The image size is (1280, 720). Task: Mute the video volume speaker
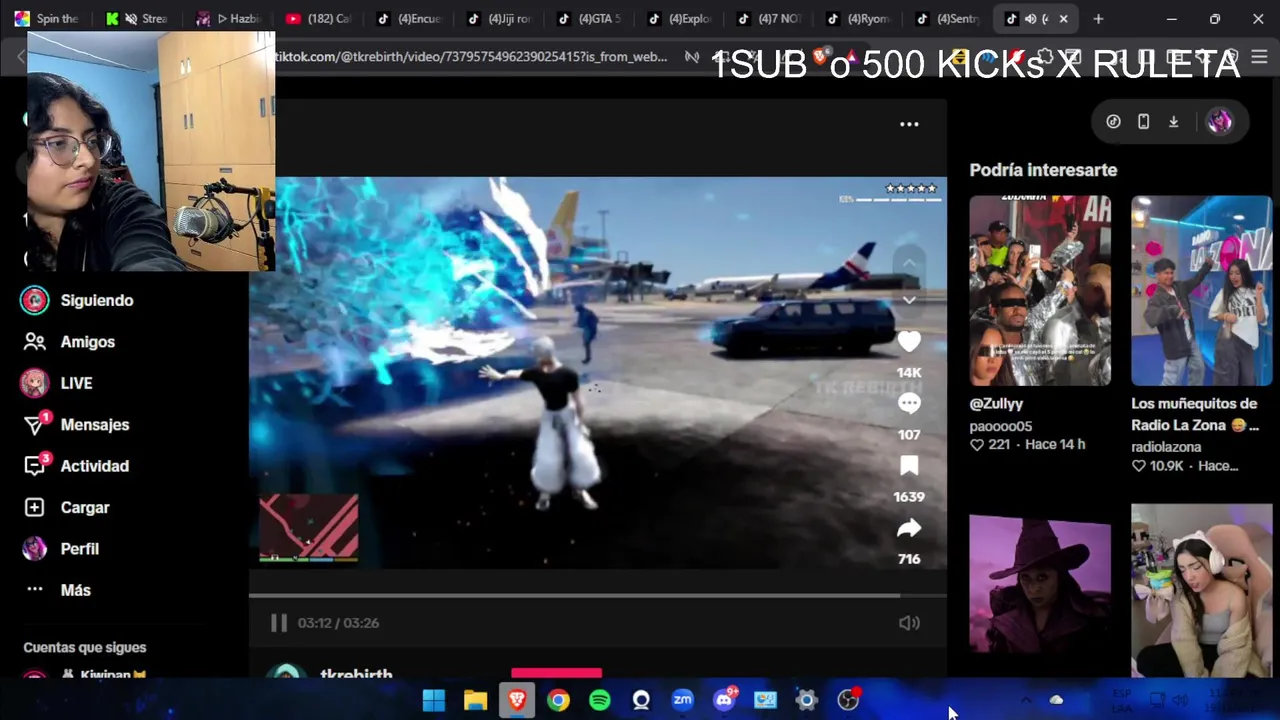coord(909,623)
